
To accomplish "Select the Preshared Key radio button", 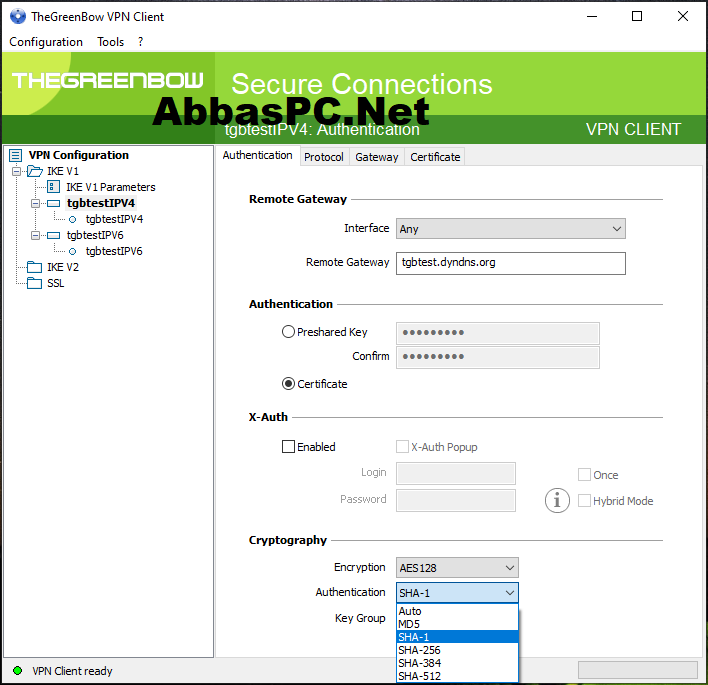I will [x=288, y=332].
